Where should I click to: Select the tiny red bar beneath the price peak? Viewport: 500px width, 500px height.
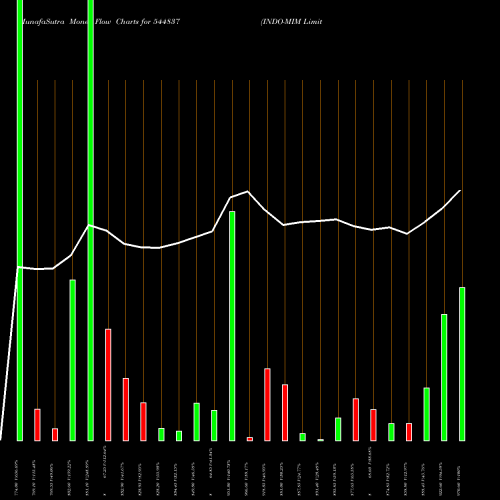[x=250, y=439]
